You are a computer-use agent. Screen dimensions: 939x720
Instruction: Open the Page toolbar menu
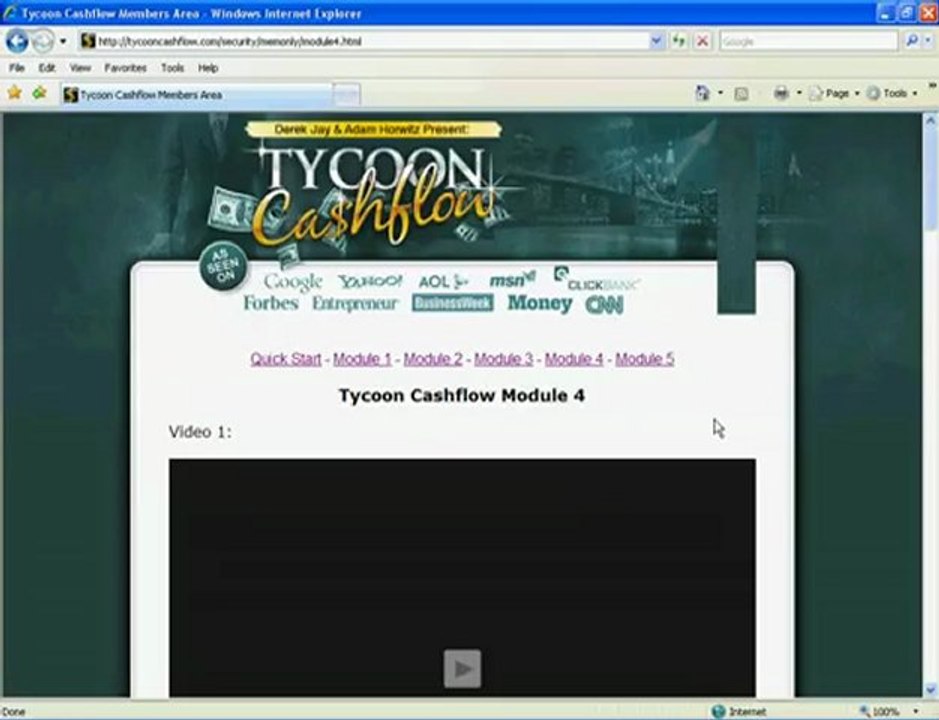[834, 93]
